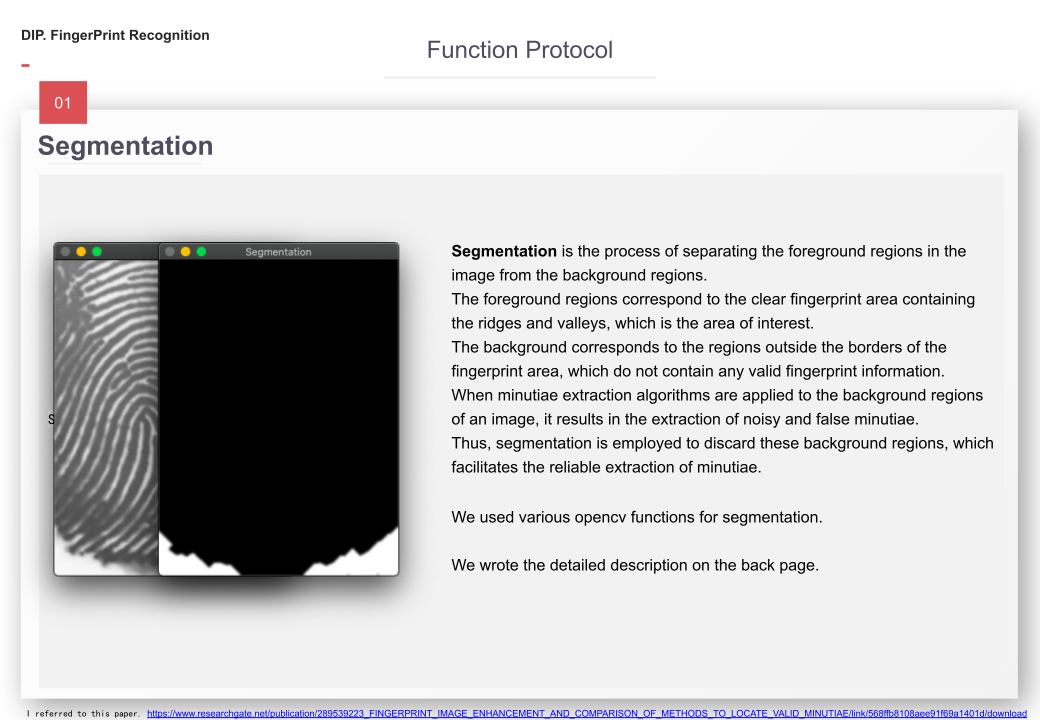1040x720 pixels.
Task: Click the green zoom button on the fingerprint window
Action: point(96,252)
